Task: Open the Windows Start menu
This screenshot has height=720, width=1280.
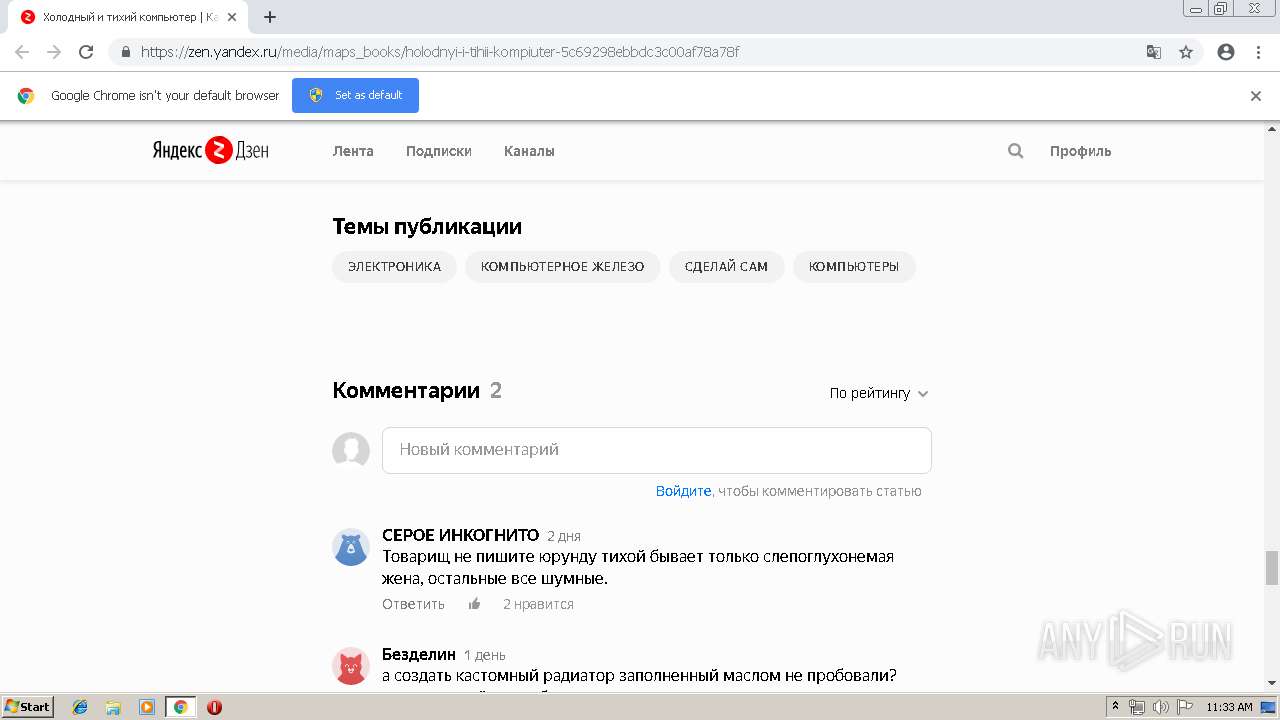Action: [27, 707]
